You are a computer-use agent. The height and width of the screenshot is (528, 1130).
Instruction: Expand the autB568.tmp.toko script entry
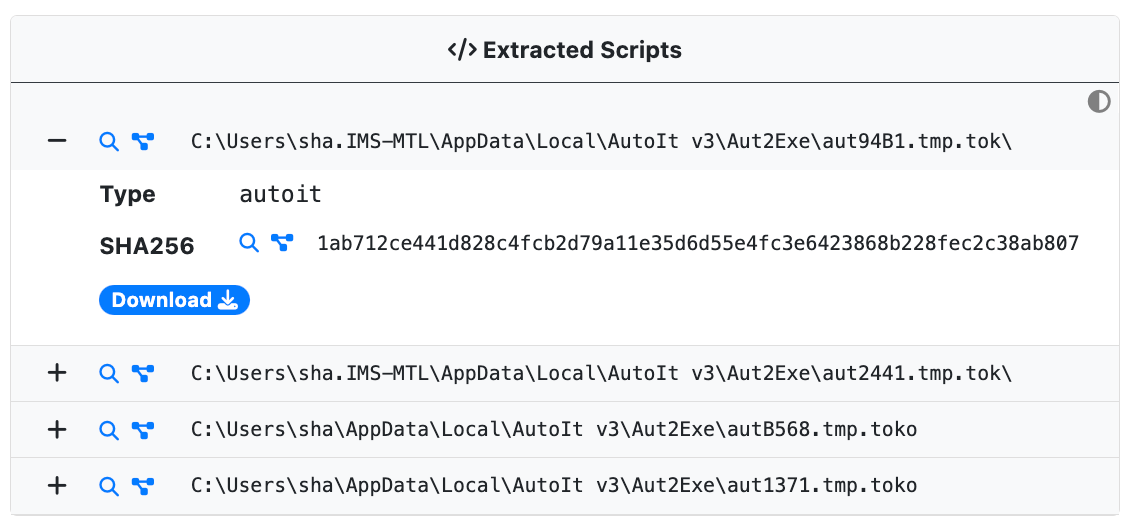point(58,430)
